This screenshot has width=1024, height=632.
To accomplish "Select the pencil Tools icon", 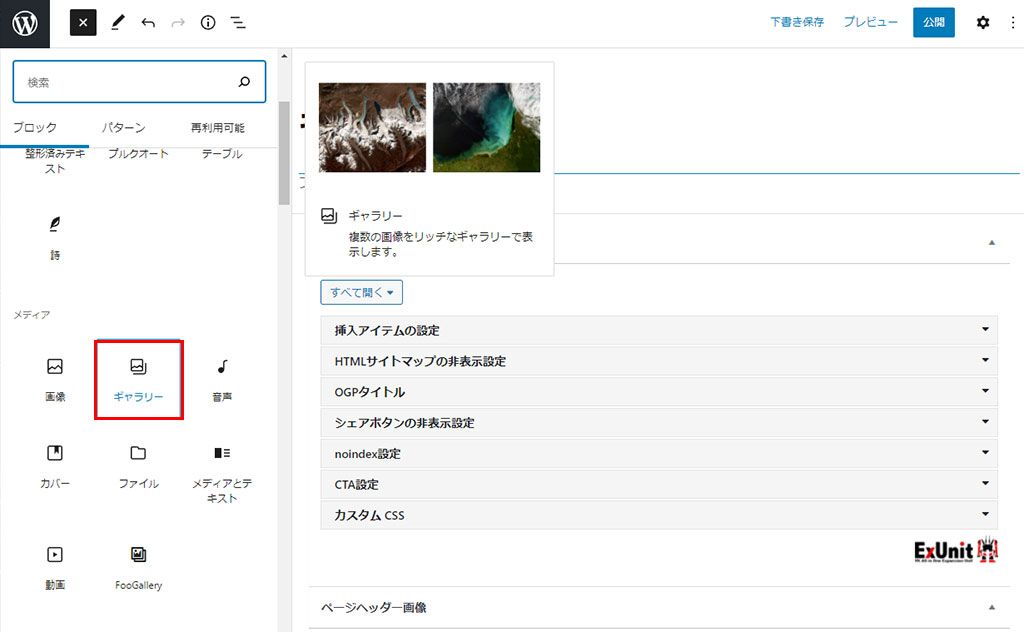I will [x=118, y=22].
